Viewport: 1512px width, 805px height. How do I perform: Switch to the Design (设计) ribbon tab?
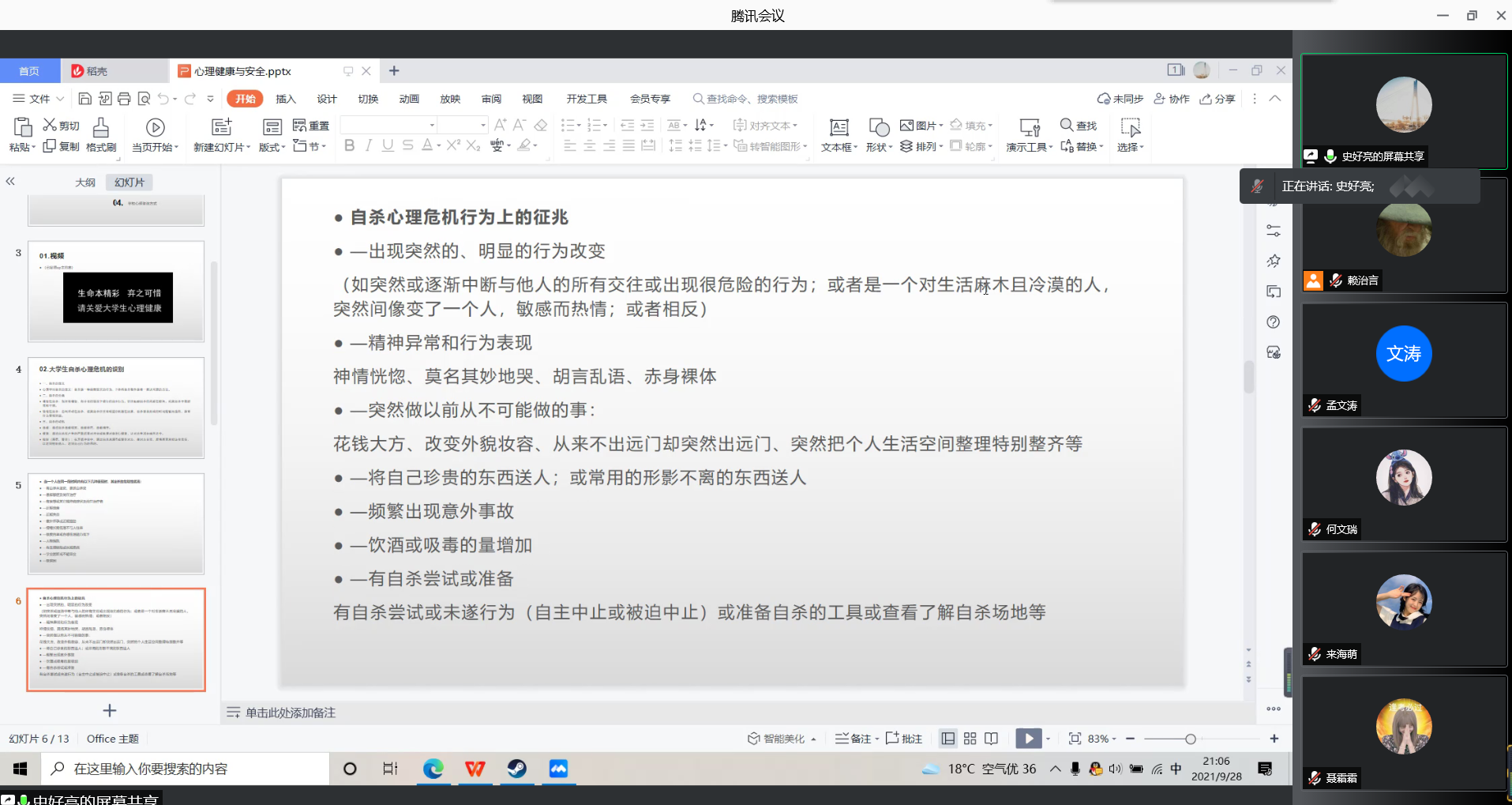[327, 99]
